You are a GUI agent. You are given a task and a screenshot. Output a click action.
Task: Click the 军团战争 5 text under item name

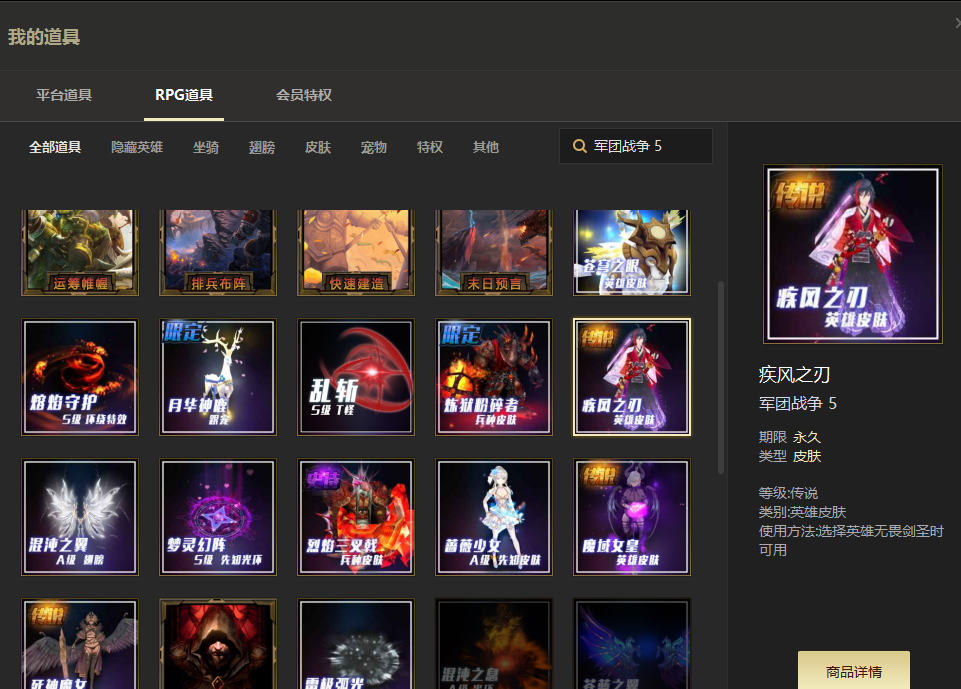pos(797,403)
